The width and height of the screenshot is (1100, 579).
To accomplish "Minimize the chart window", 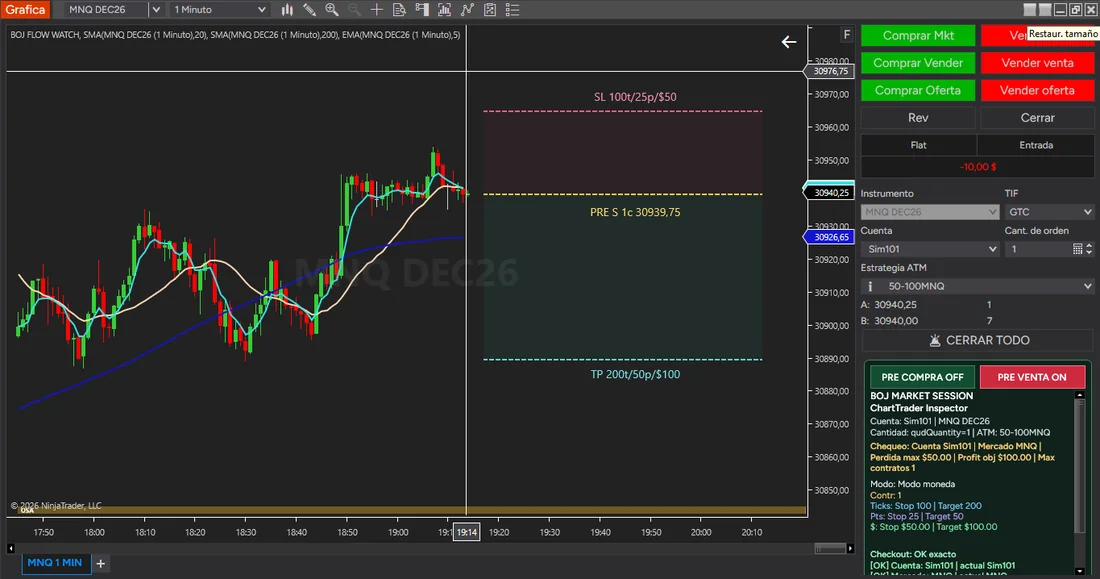I will click(1060, 10).
